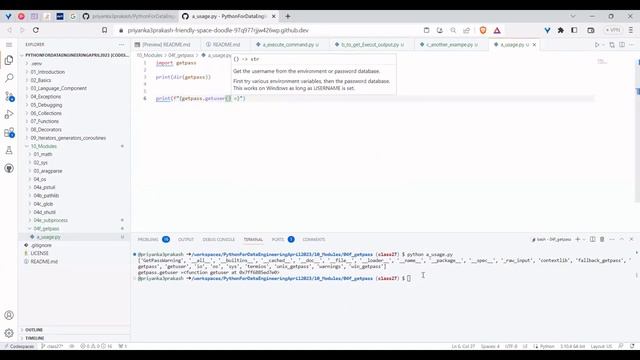Expand the 01_Introduction folder
640x360 pixels.
(x=47, y=72)
